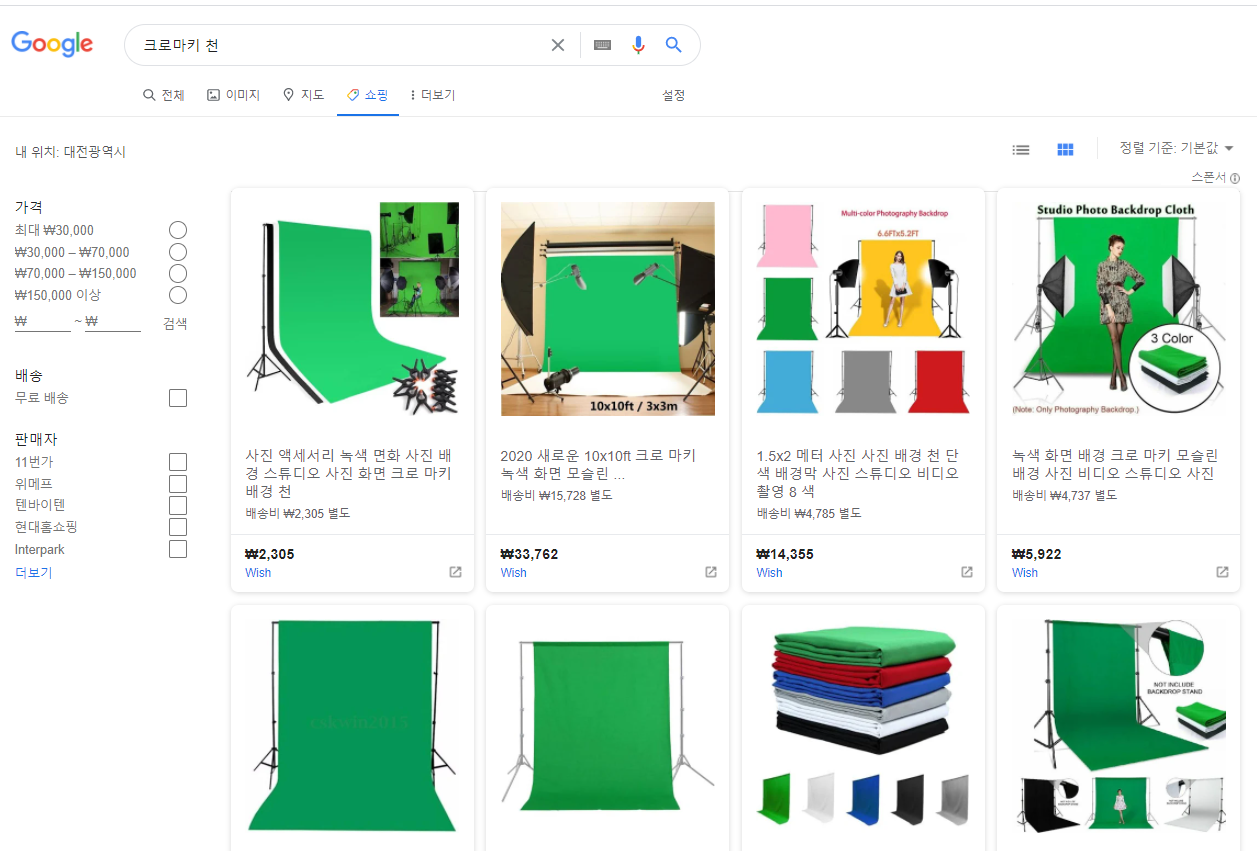Open green backdrop with clamps product image
The width and height of the screenshot is (1257, 851).
352,309
